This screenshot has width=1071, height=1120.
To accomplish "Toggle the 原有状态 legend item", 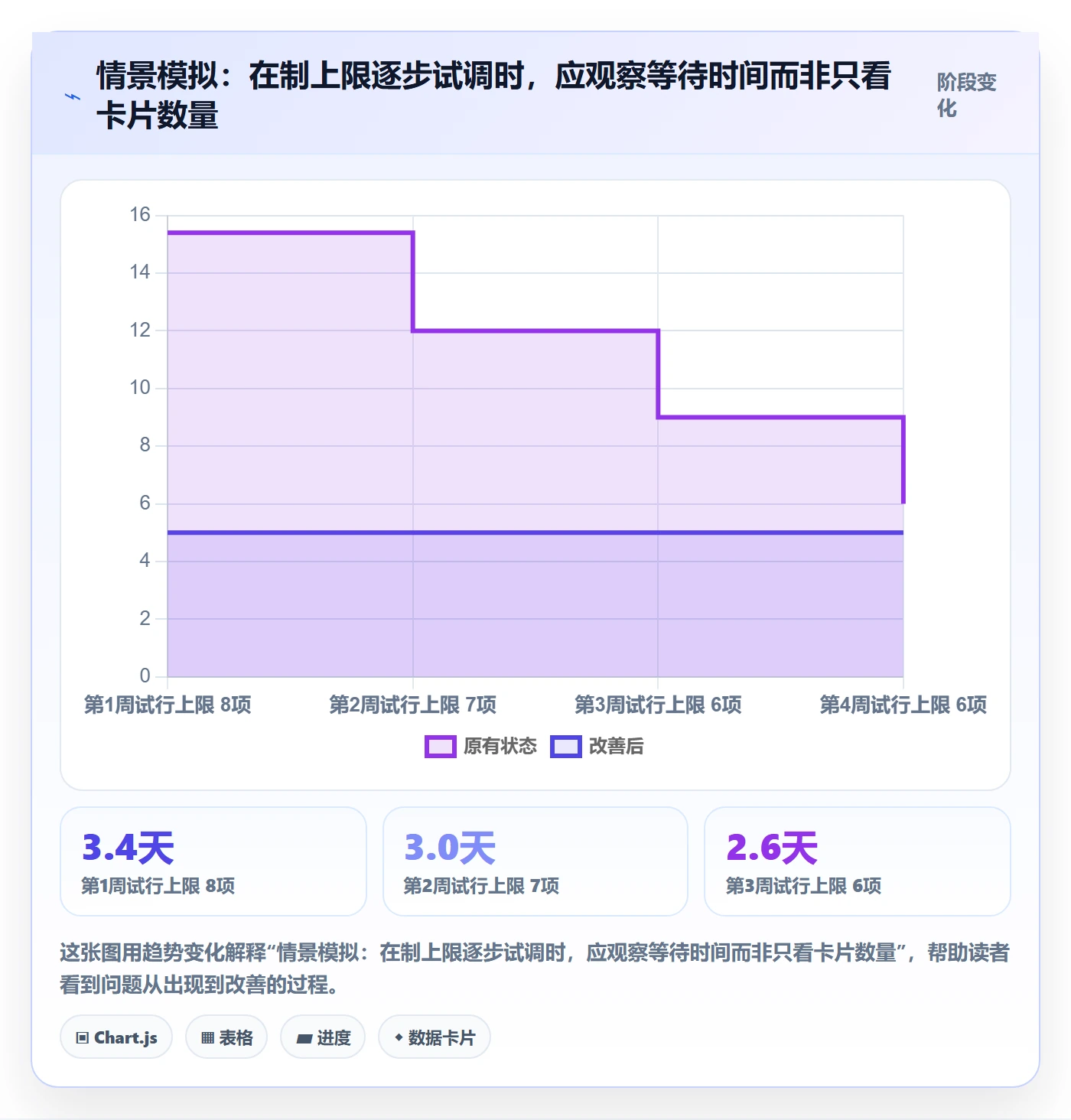I will tap(481, 746).
